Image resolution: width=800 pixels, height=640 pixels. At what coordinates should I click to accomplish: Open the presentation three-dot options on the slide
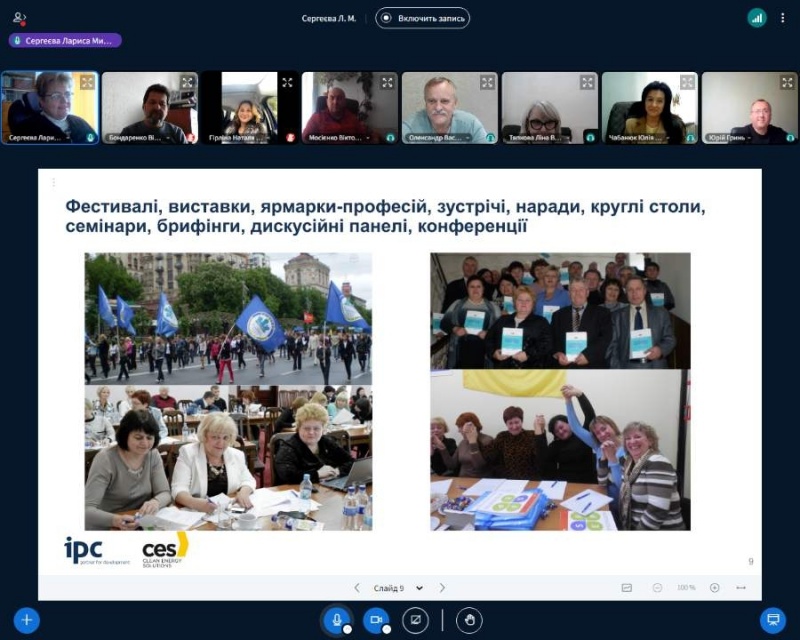(53, 183)
